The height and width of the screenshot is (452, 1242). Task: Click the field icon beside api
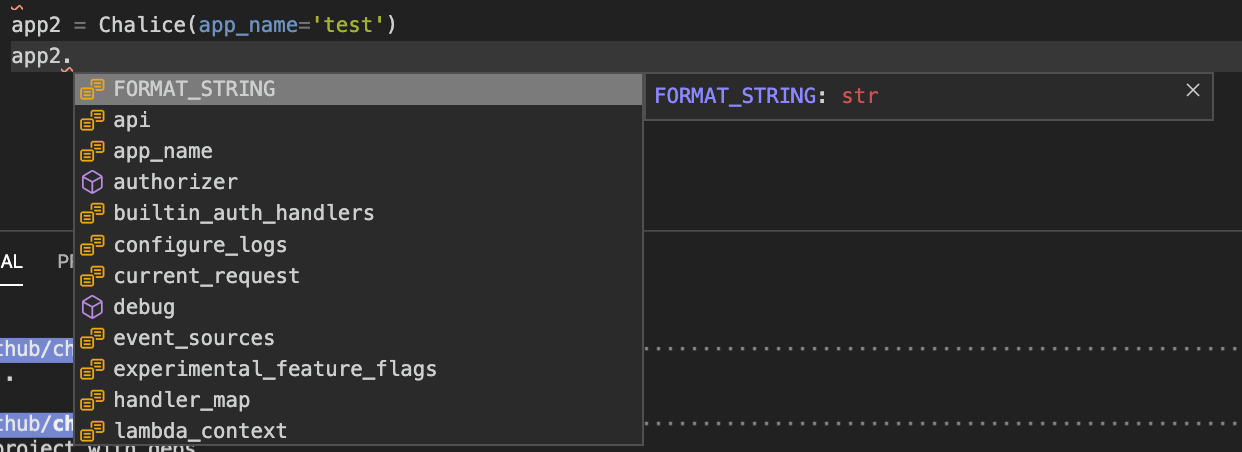coord(92,120)
